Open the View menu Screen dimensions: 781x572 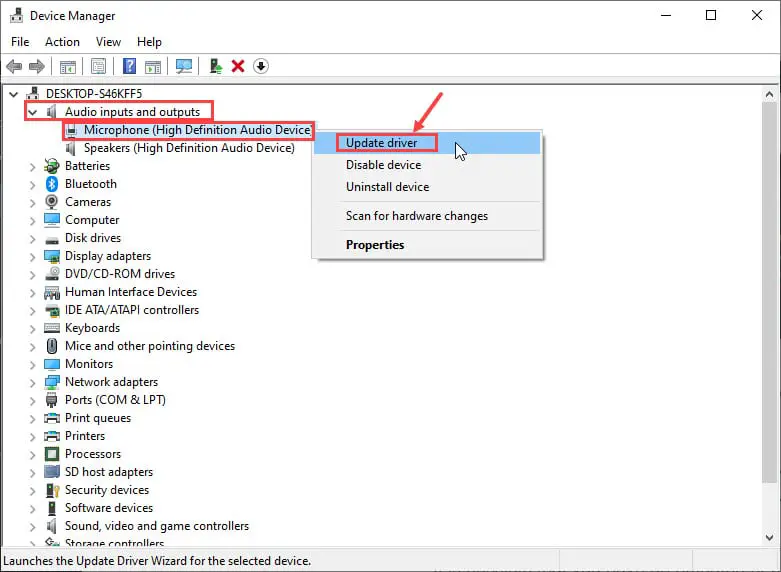click(108, 42)
